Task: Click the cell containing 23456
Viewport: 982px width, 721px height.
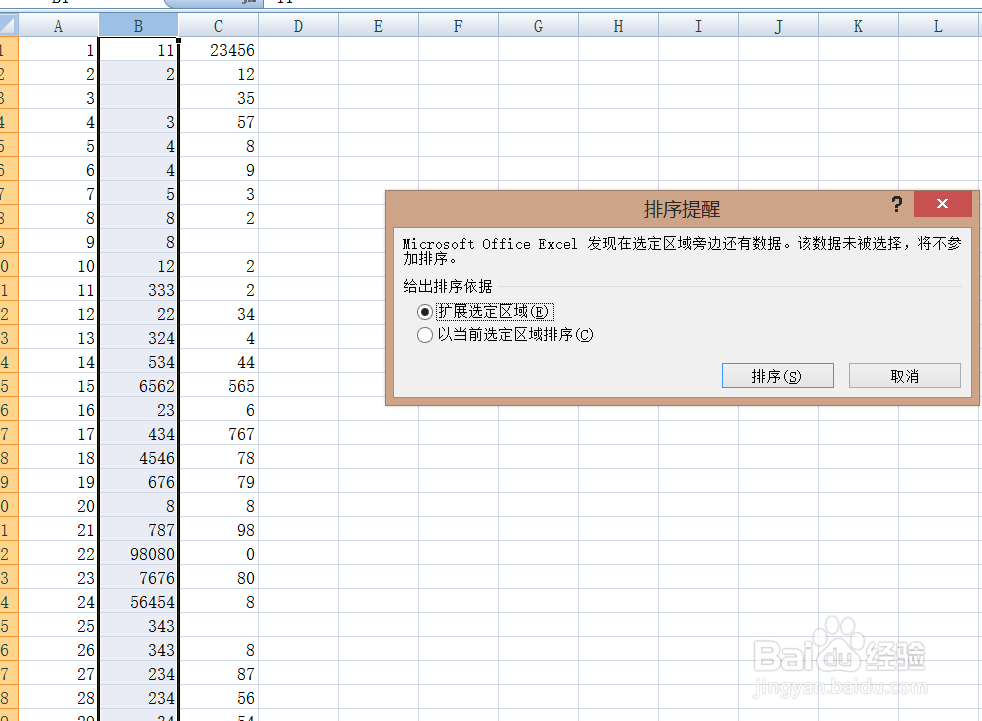Action: [218, 50]
